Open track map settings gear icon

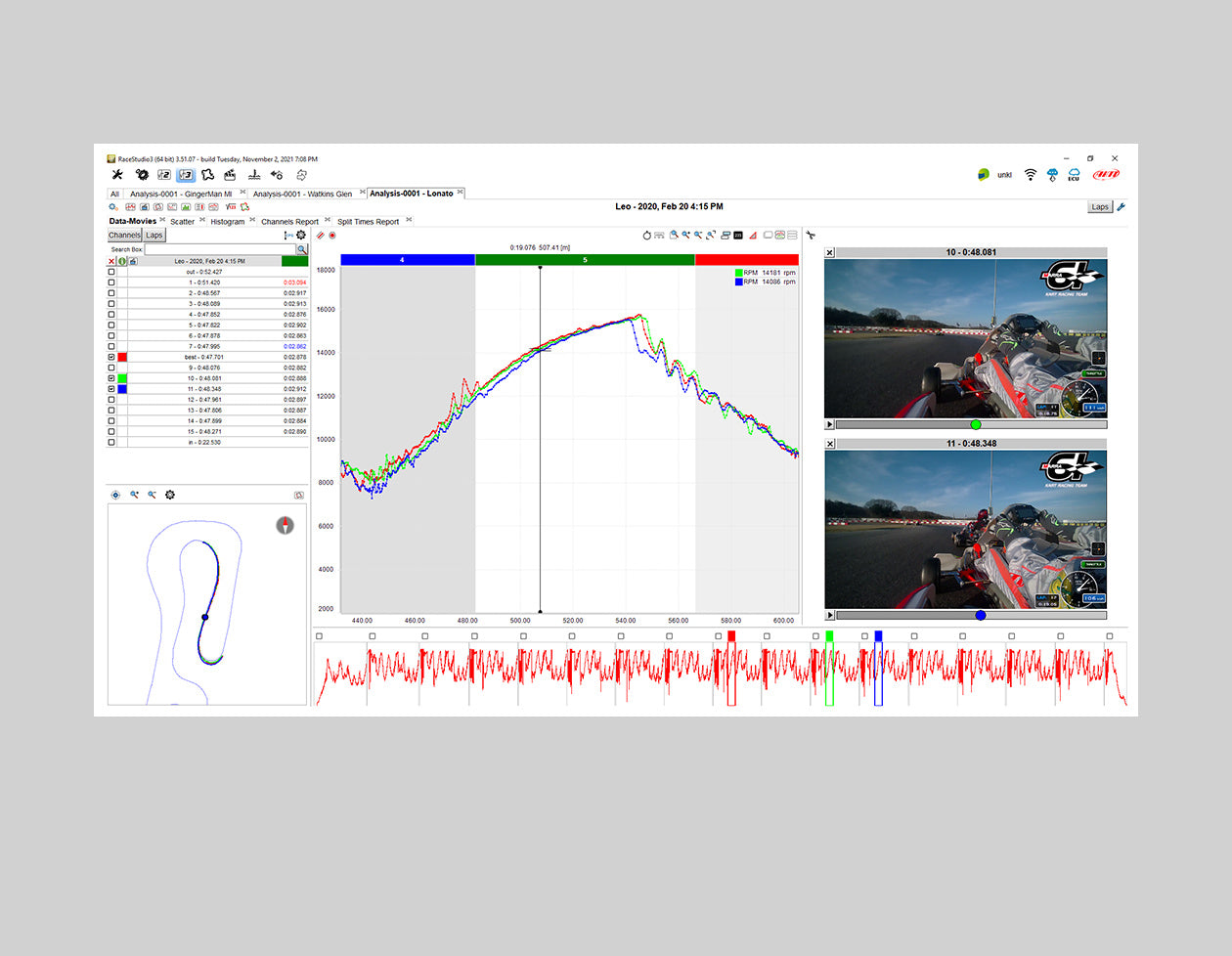tap(170, 496)
